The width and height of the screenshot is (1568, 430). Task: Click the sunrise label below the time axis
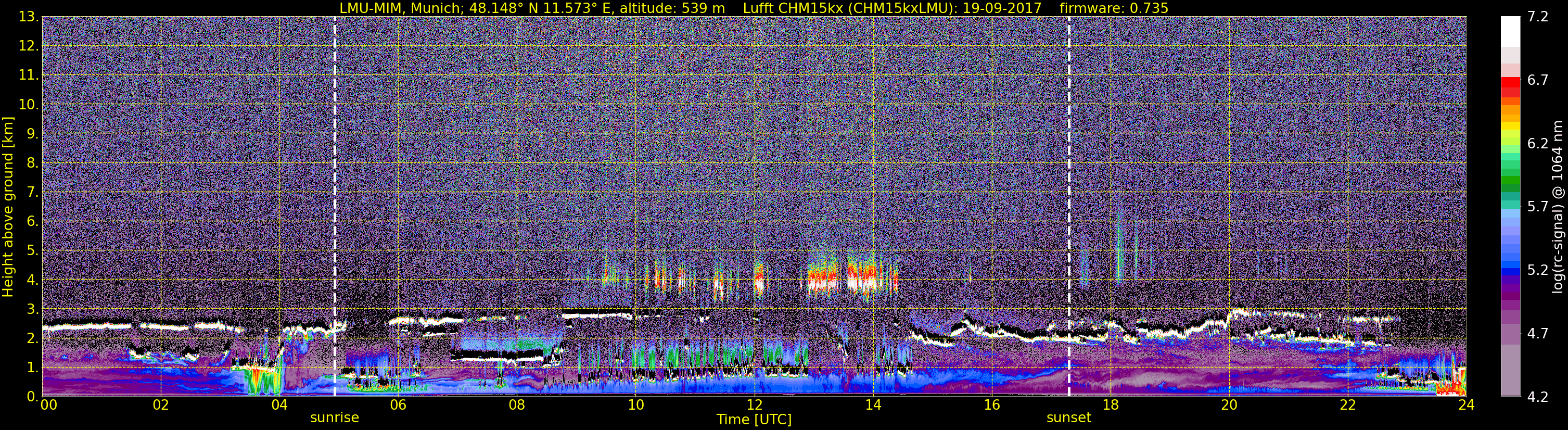coord(334,418)
